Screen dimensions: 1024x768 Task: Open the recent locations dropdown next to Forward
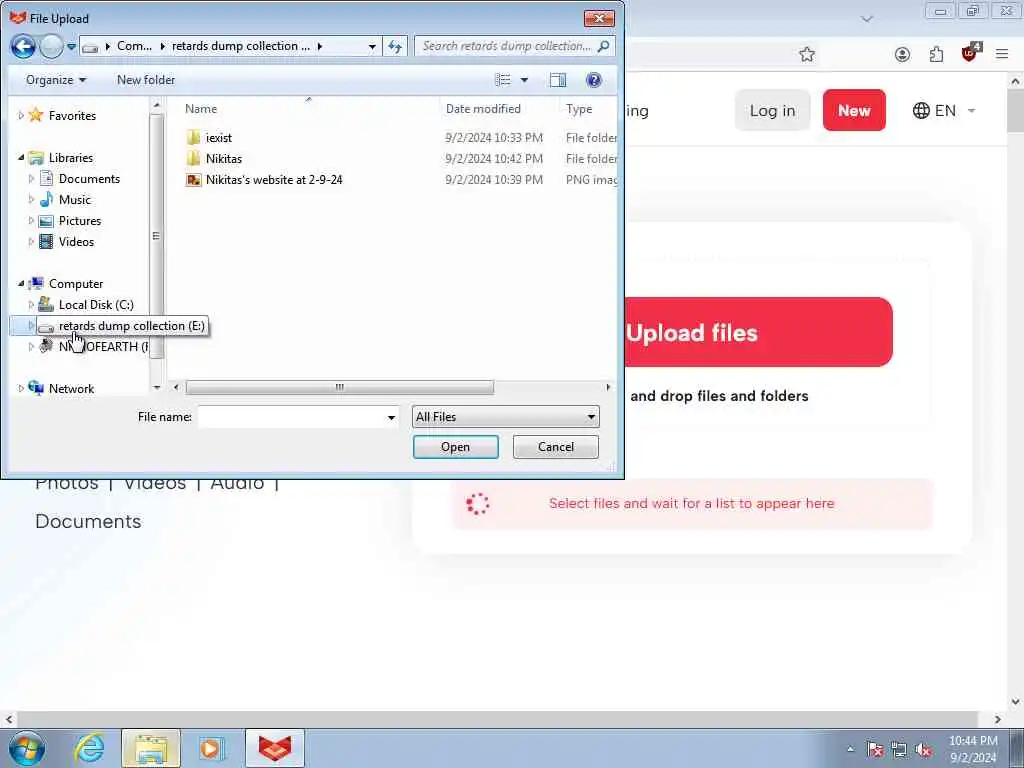coord(71,47)
